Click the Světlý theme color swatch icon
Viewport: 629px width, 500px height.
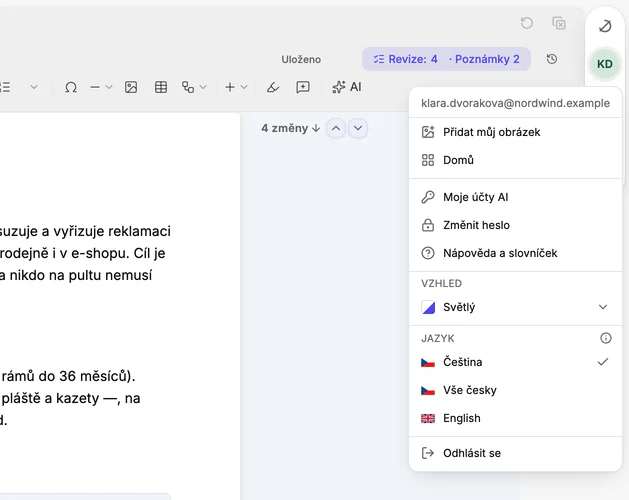click(x=428, y=307)
